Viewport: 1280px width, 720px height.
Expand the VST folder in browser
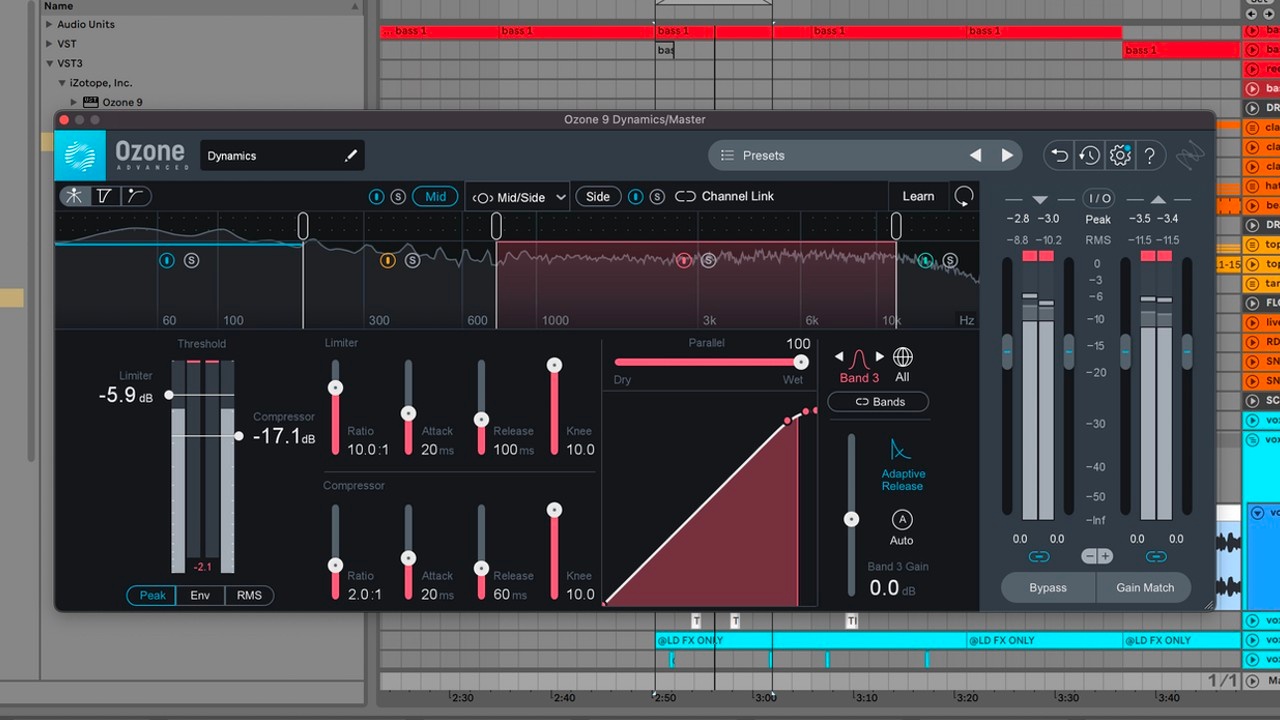[50, 44]
